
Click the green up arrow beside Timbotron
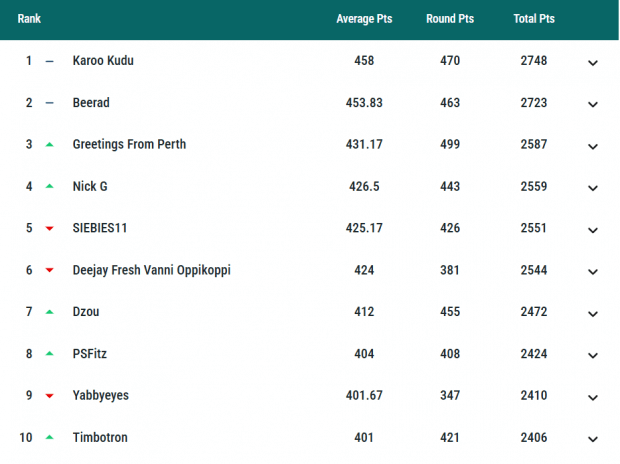click(49, 438)
